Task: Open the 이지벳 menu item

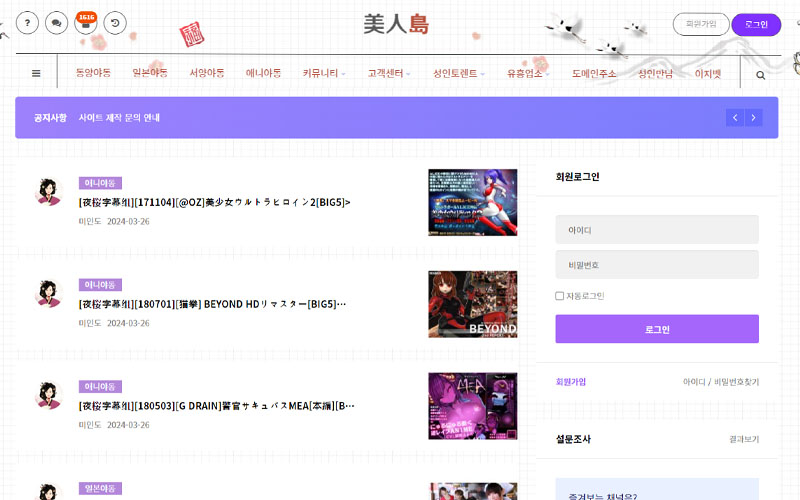Action: 708,73
